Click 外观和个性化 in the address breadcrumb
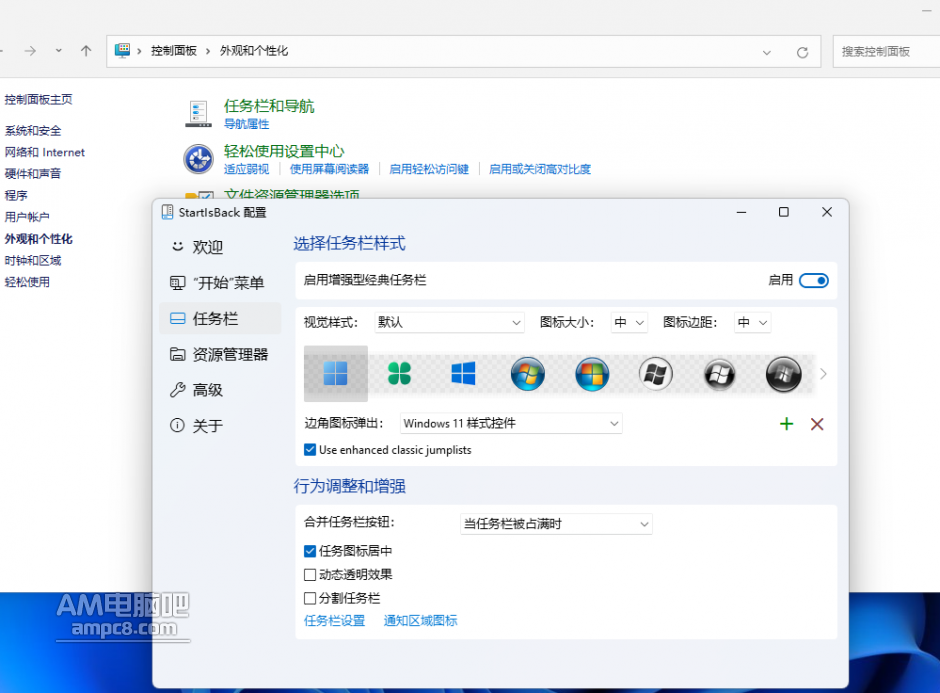The height and width of the screenshot is (693, 940). (254, 51)
